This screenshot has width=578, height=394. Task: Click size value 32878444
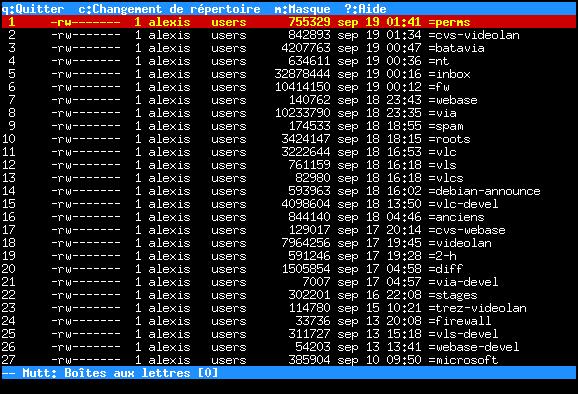coord(302,74)
